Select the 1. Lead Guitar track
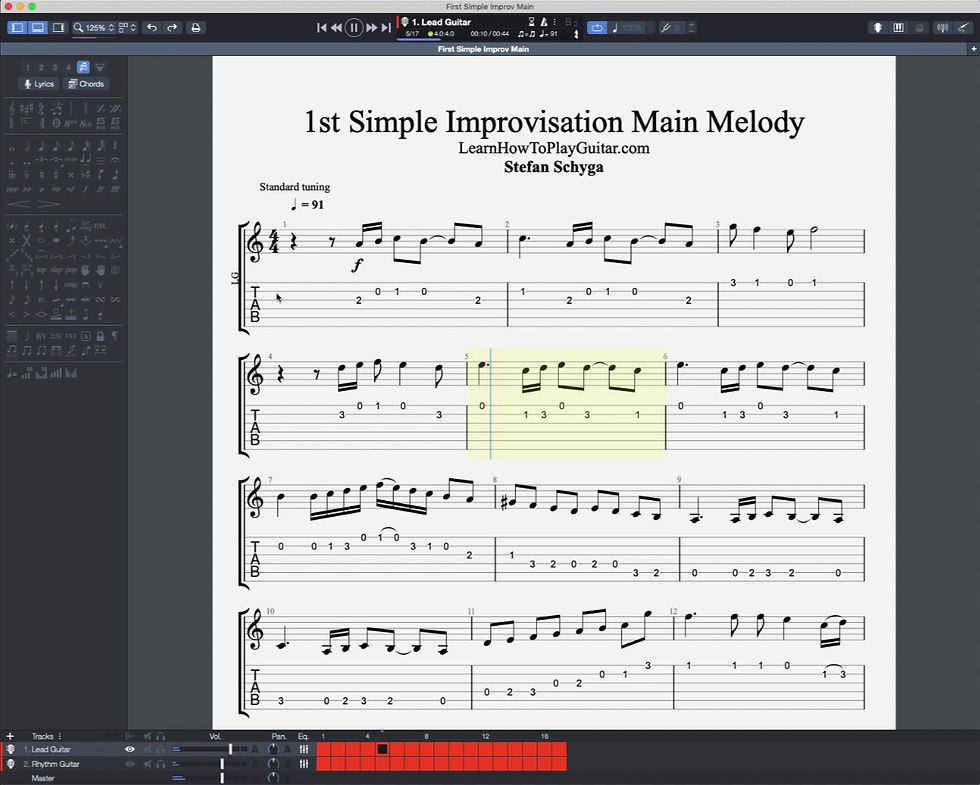 click(47, 749)
